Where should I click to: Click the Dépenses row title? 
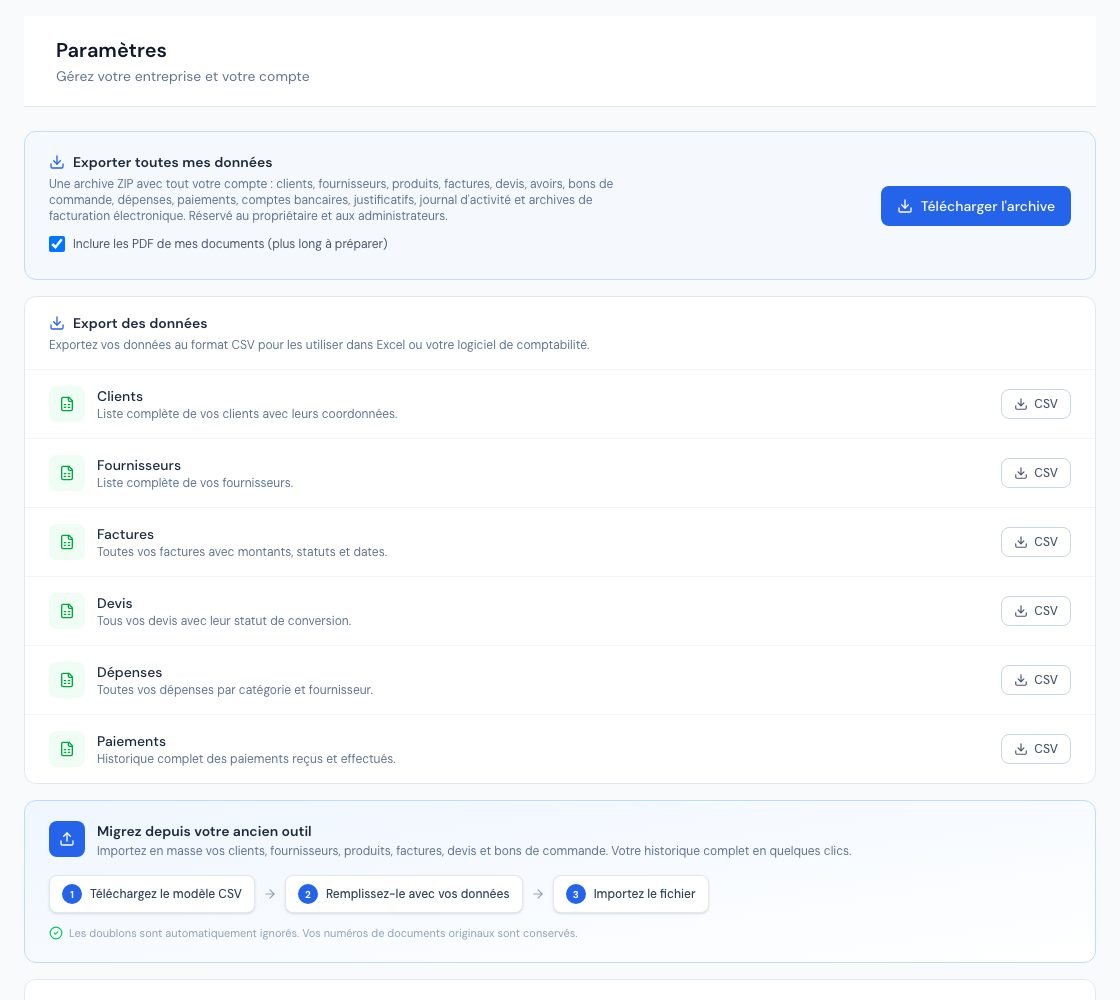click(x=129, y=672)
